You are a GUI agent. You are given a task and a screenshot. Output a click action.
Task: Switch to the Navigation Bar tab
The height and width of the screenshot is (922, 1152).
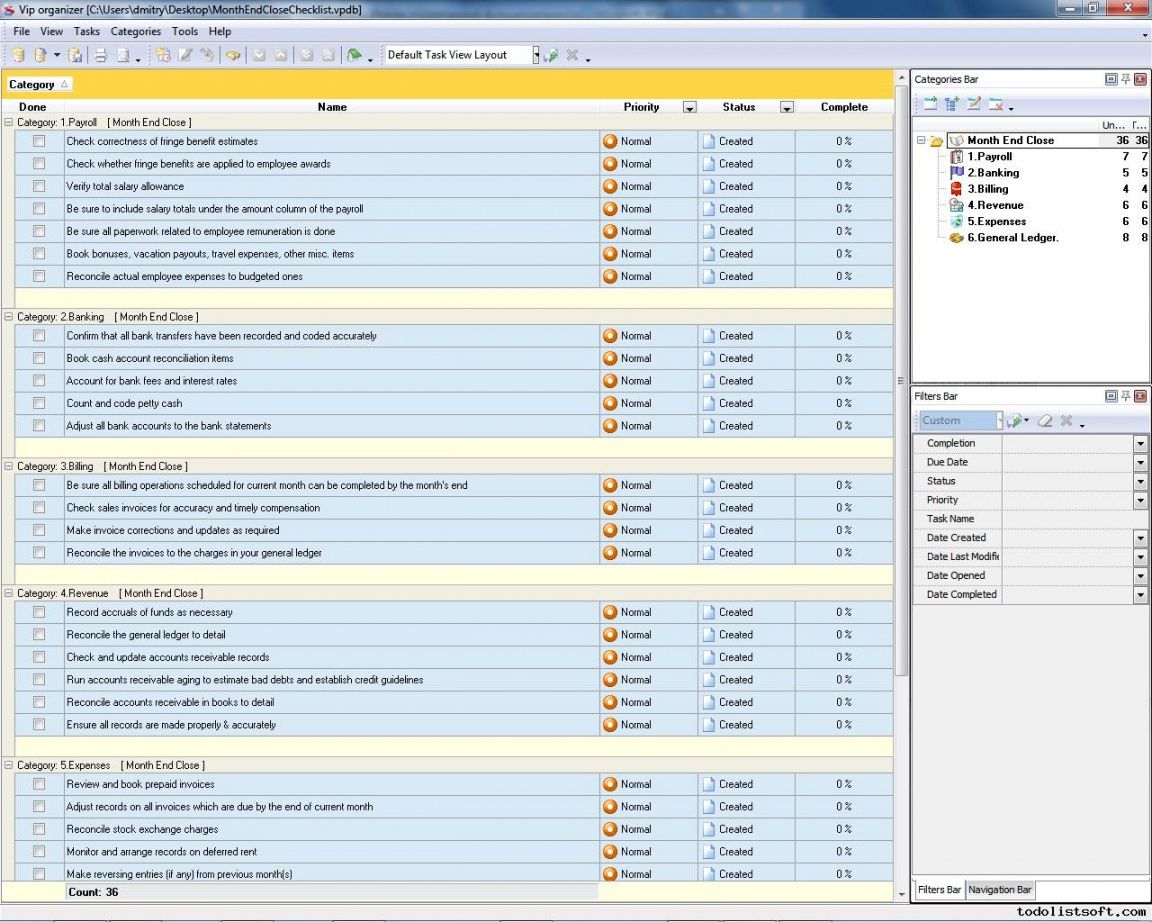[x=999, y=889]
